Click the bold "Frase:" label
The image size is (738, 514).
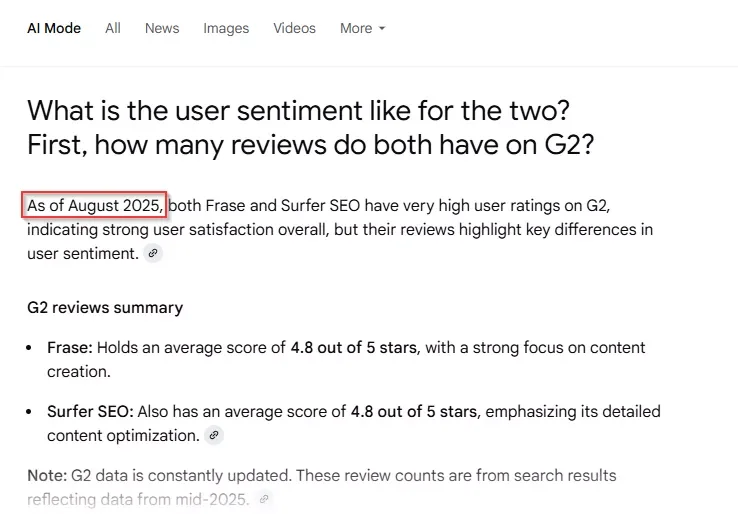coord(69,348)
